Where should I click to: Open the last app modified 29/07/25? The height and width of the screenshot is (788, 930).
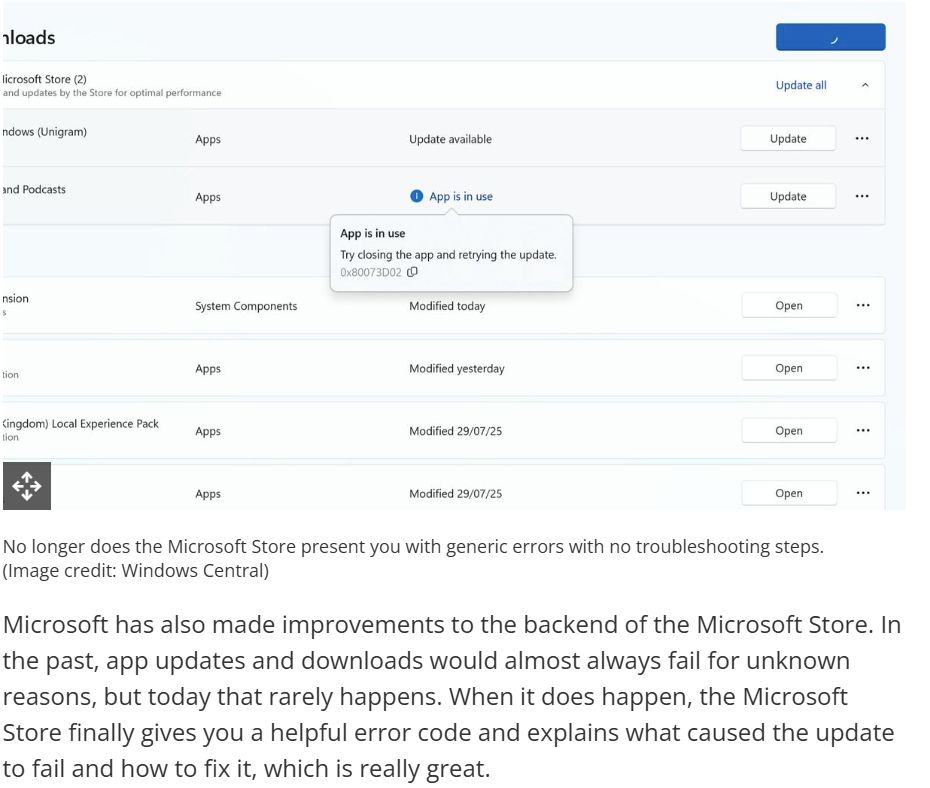point(789,493)
